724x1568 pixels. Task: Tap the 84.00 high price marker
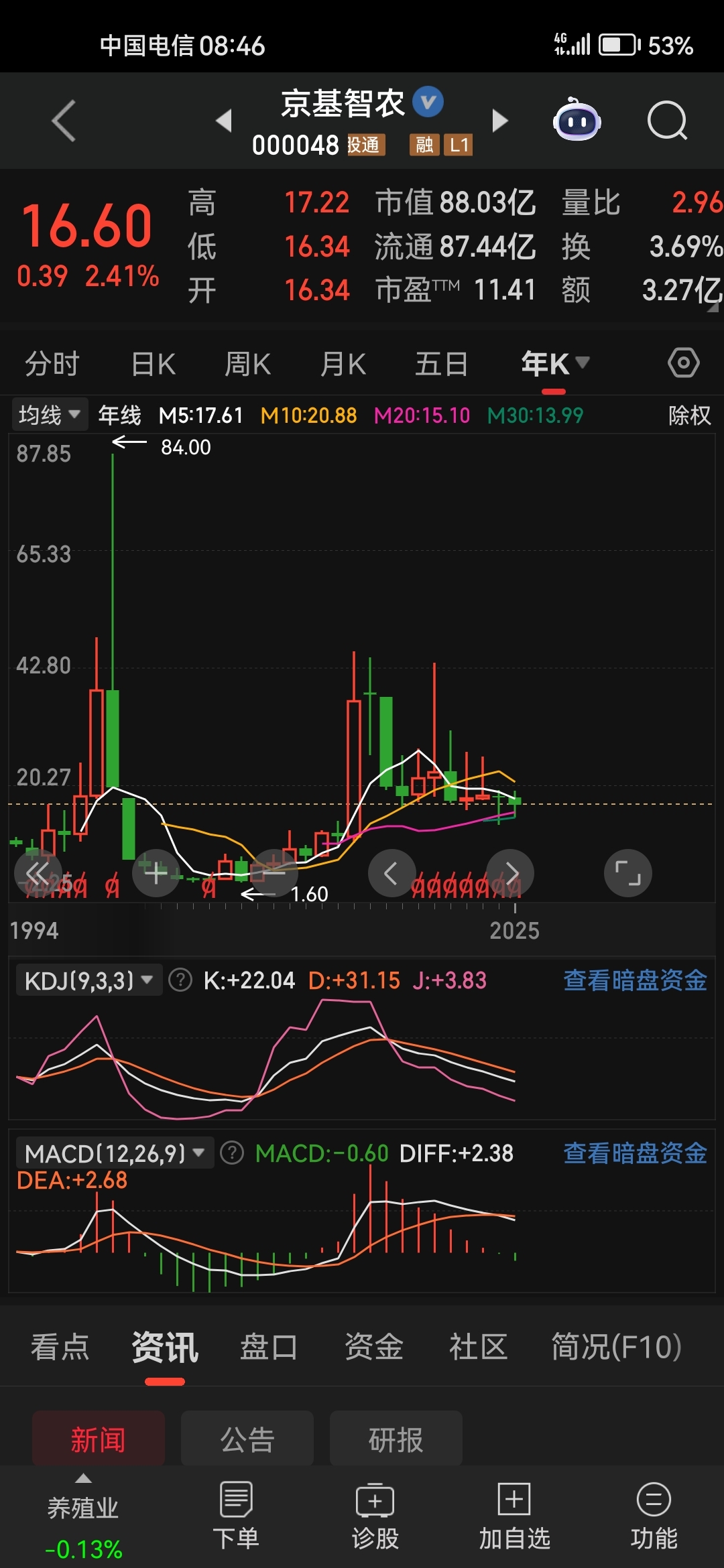pos(186,447)
